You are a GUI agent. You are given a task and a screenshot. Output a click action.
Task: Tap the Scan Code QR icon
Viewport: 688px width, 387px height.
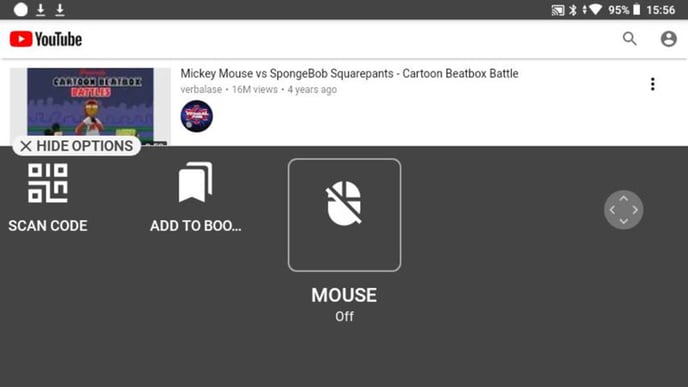click(x=48, y=183)
